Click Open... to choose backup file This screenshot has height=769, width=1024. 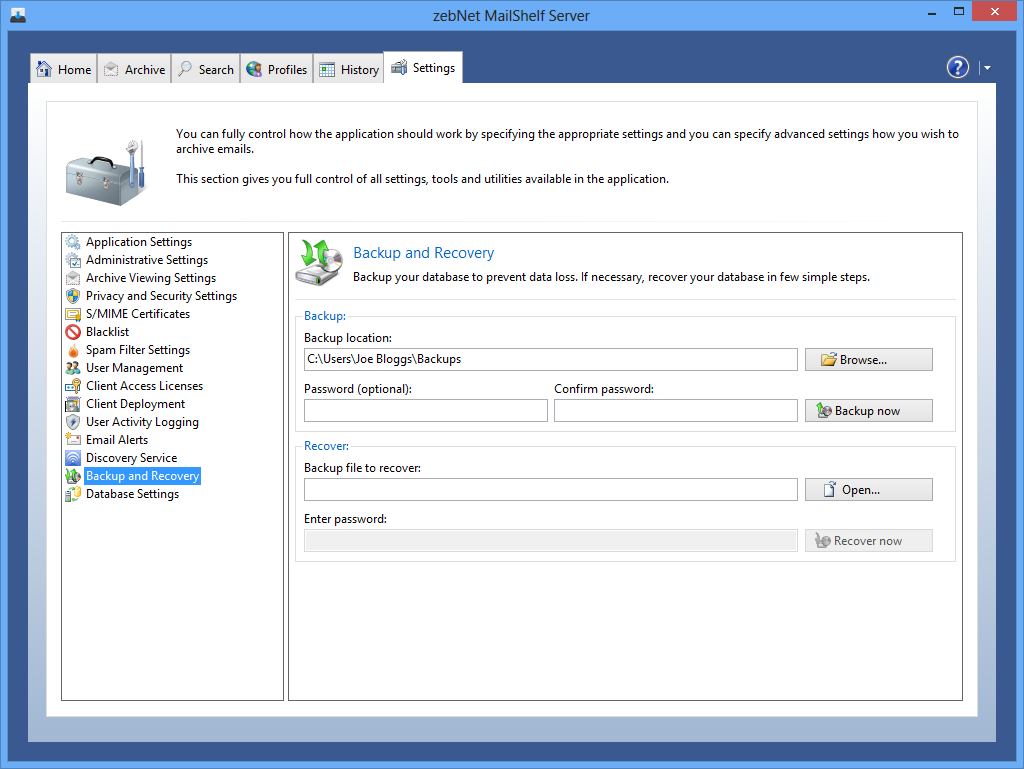click(868, 490)
